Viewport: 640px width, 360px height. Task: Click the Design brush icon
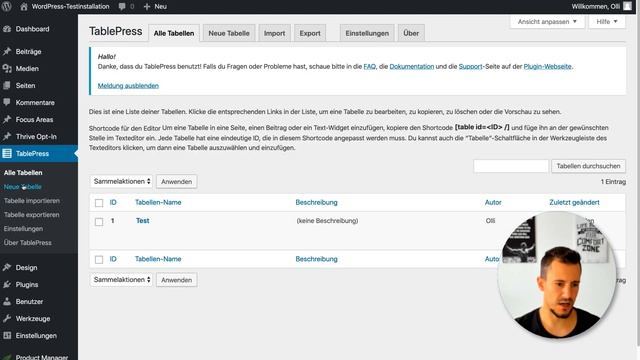point(7,268)
